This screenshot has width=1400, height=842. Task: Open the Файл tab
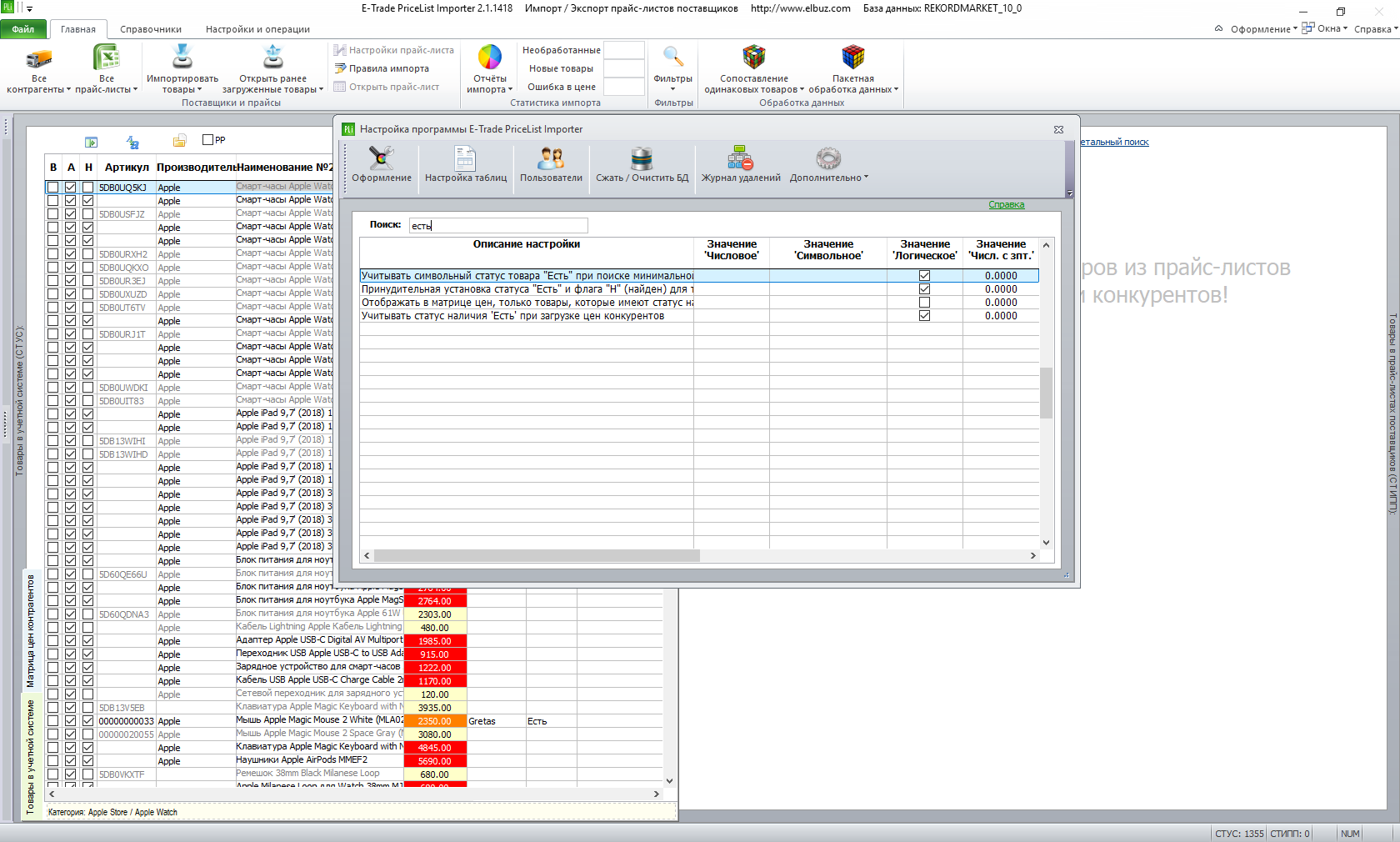coord(23,29)
